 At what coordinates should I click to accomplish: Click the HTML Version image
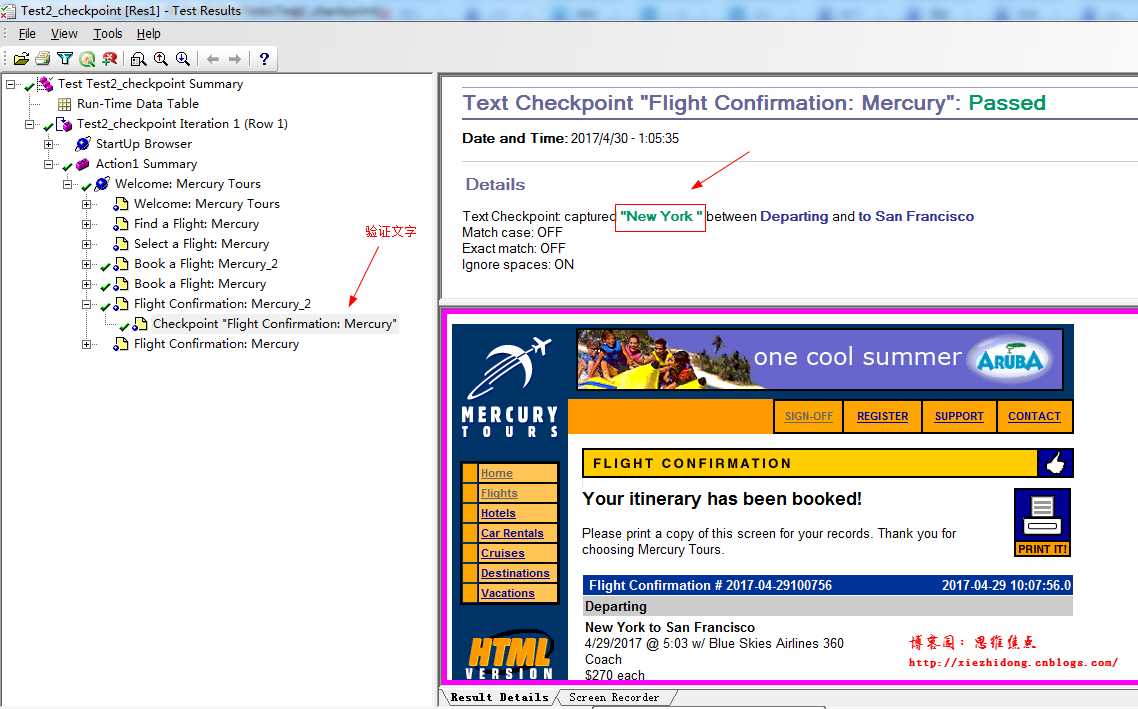point(509,655)
